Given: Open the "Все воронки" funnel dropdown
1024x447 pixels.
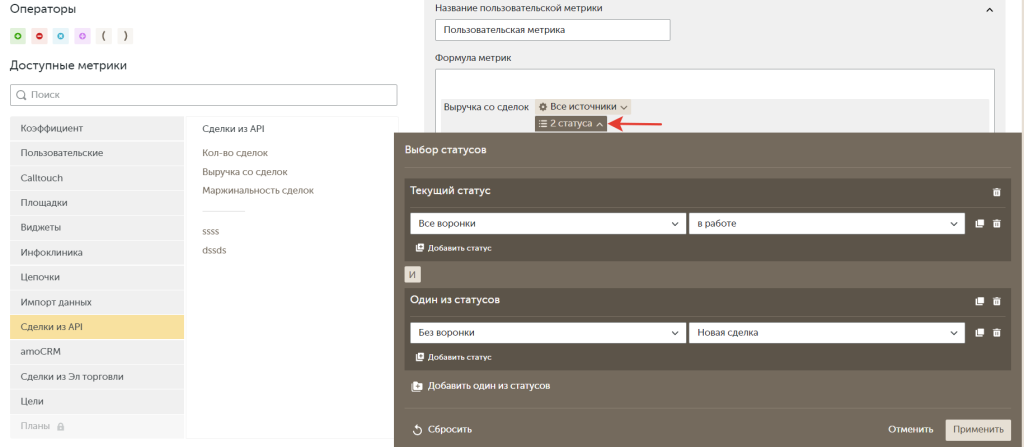Looking at the screenshot, I should (x=545, y=224).
